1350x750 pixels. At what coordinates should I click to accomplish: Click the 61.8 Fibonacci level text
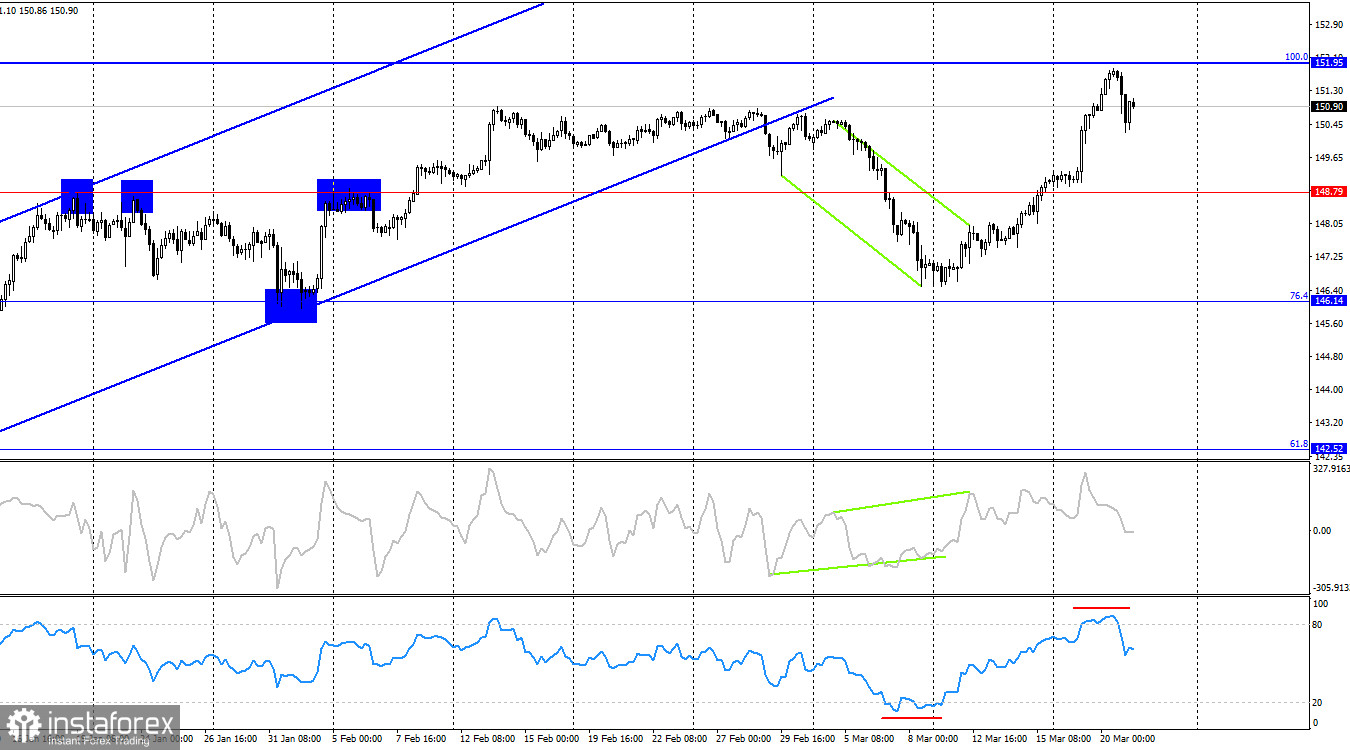click(x=1298, y=443)
